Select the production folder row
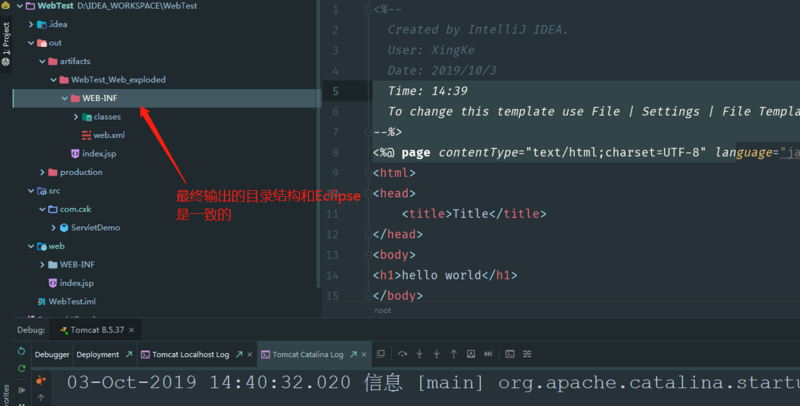The width and height of the screenshot is (800, 406). pos(166,172)
